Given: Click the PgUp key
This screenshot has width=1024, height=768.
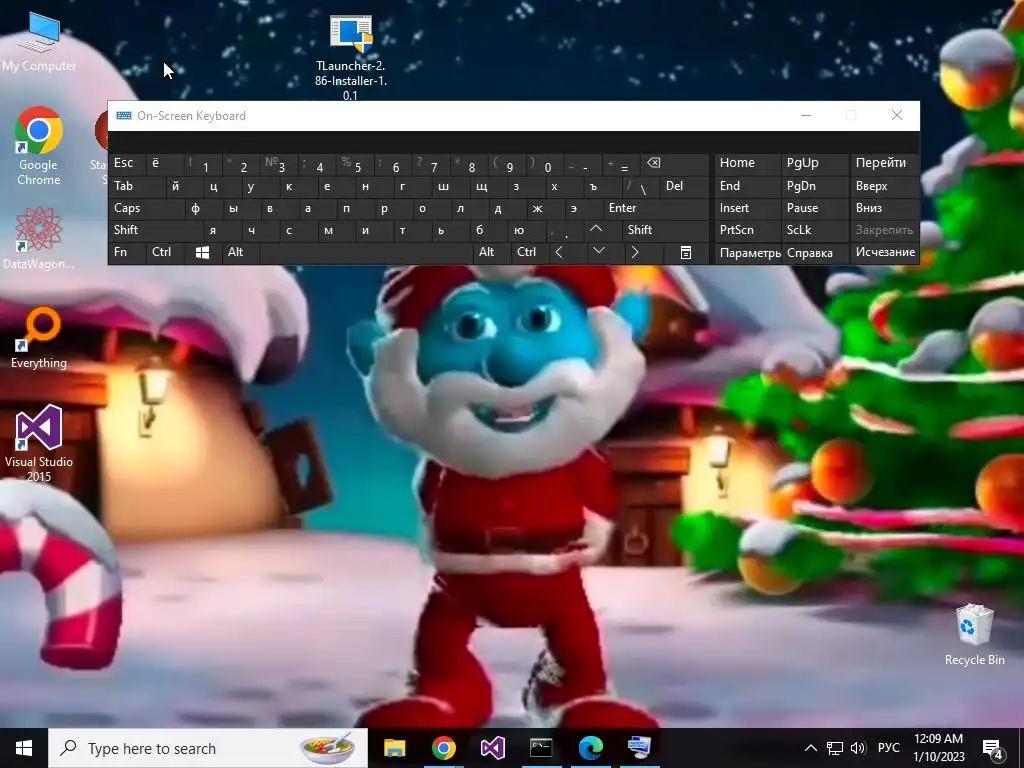Looking at the screenshot, I should coord(816,163).
